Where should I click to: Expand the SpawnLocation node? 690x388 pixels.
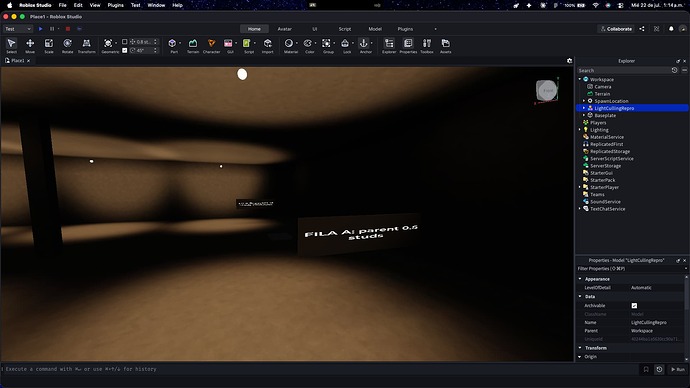coord(584,101)
